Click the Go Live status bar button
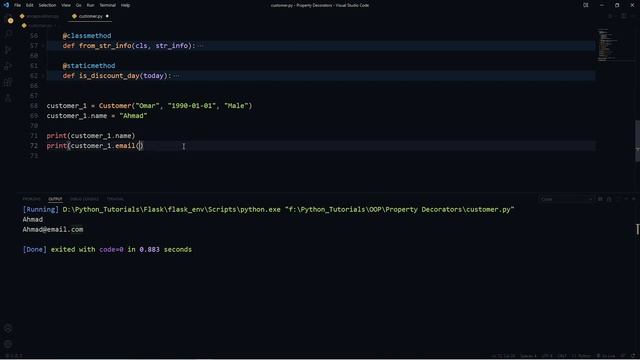Image resolution: width=640 pixels, height=360 pixels. click(x=605, y=356)
